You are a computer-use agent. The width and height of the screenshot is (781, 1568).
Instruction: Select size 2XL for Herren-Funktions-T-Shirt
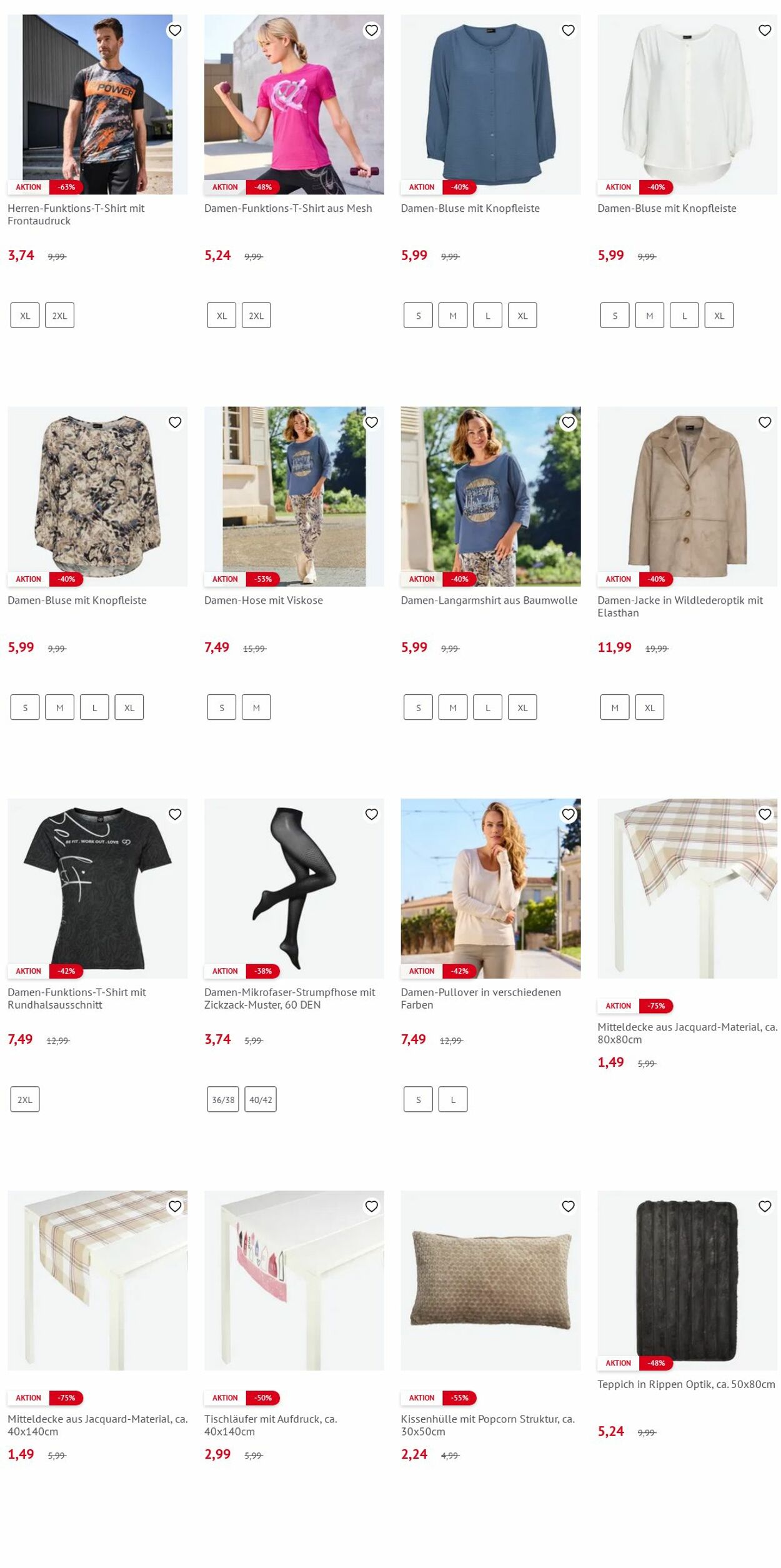pyautogui.click(x=59, y=316)
